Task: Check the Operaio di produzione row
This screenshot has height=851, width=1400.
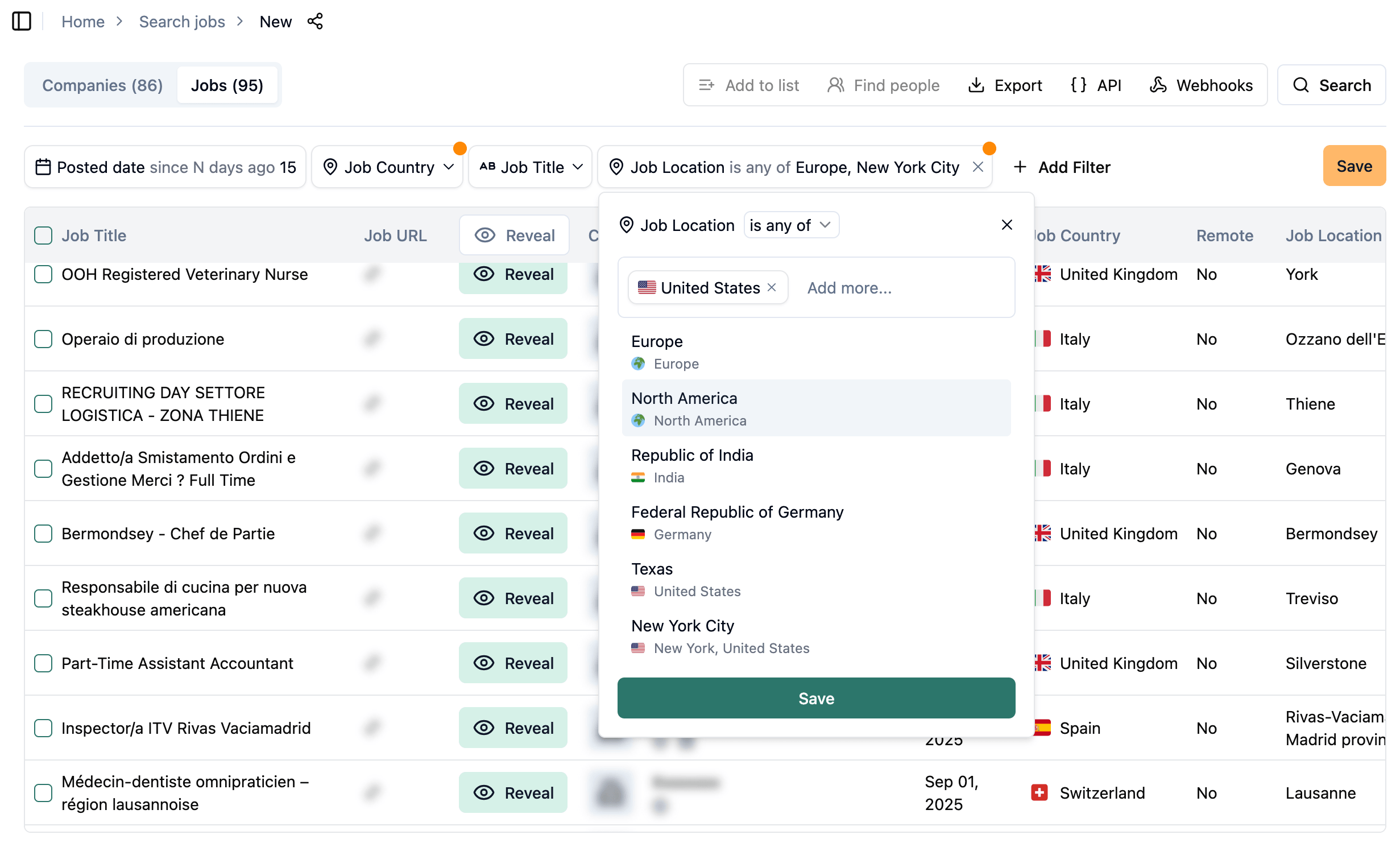Action: point(43,339)
